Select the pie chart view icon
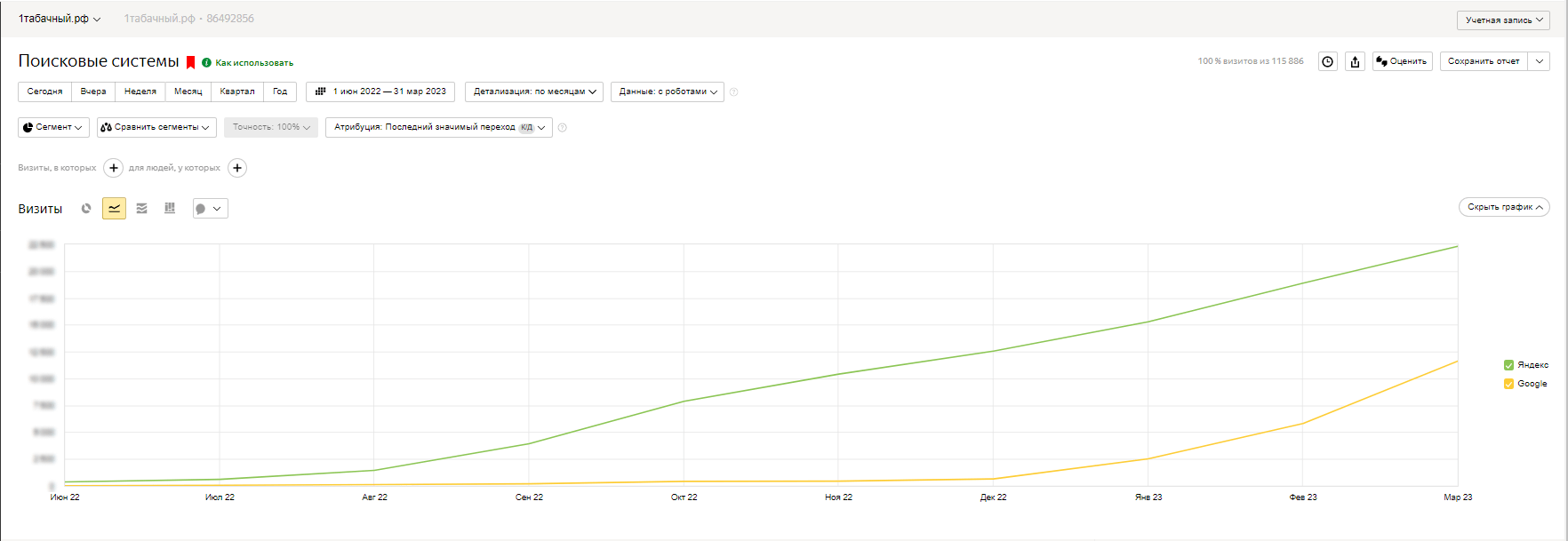The height and width of the screenshot is (541, 1568). click(x=86, y=208)
